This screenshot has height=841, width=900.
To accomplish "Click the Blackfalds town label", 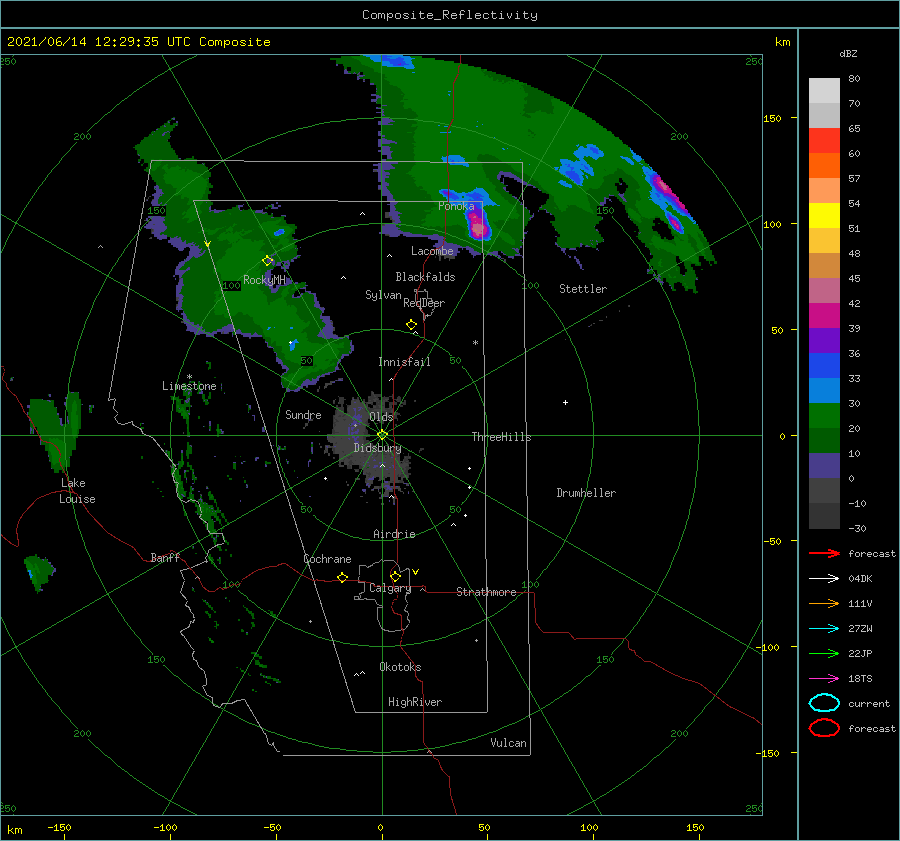I will (425, 277).
